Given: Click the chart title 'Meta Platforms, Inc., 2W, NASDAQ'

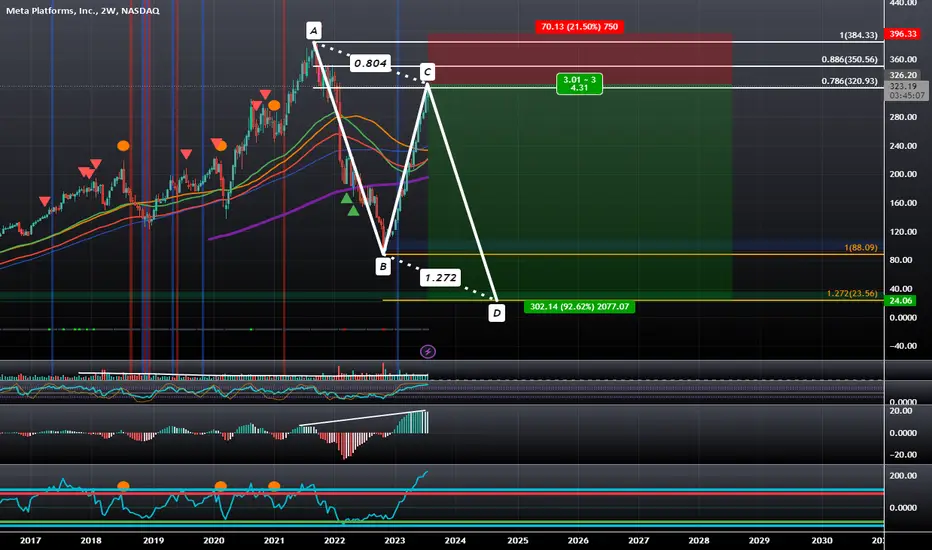Looking at the screenshot, I should pos(83,11).
